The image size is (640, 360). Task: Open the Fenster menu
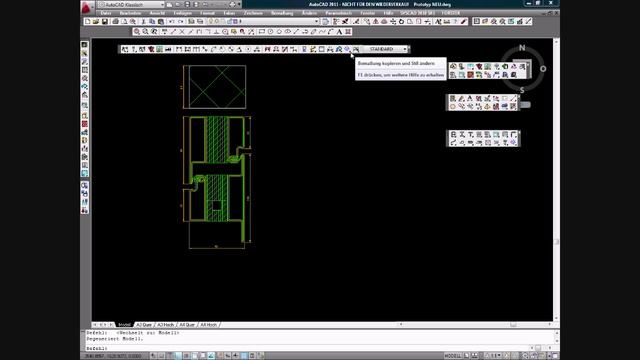tap(367, 13)
